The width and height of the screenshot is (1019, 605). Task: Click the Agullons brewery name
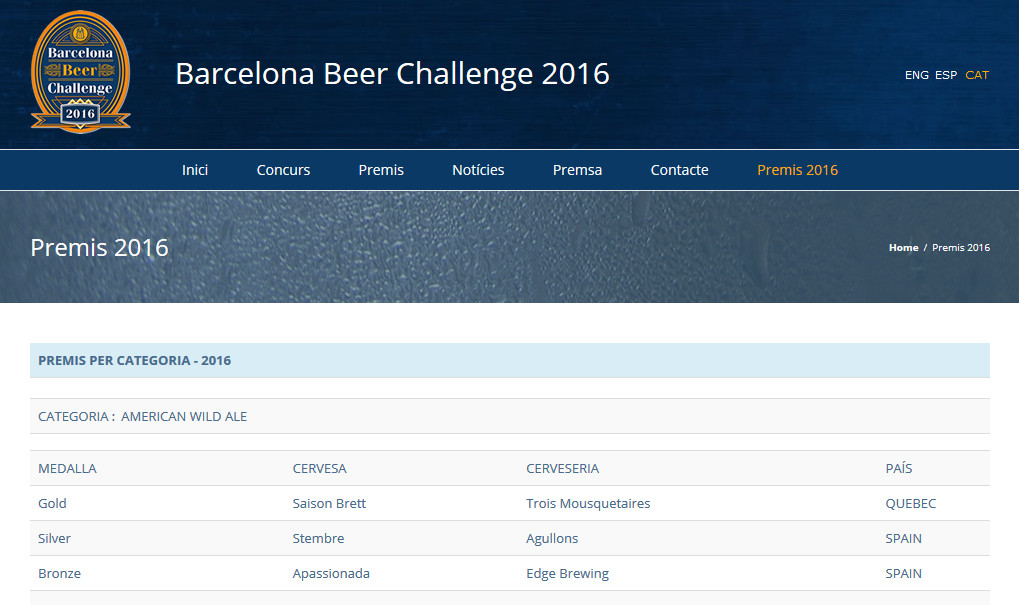coord(552,538)
